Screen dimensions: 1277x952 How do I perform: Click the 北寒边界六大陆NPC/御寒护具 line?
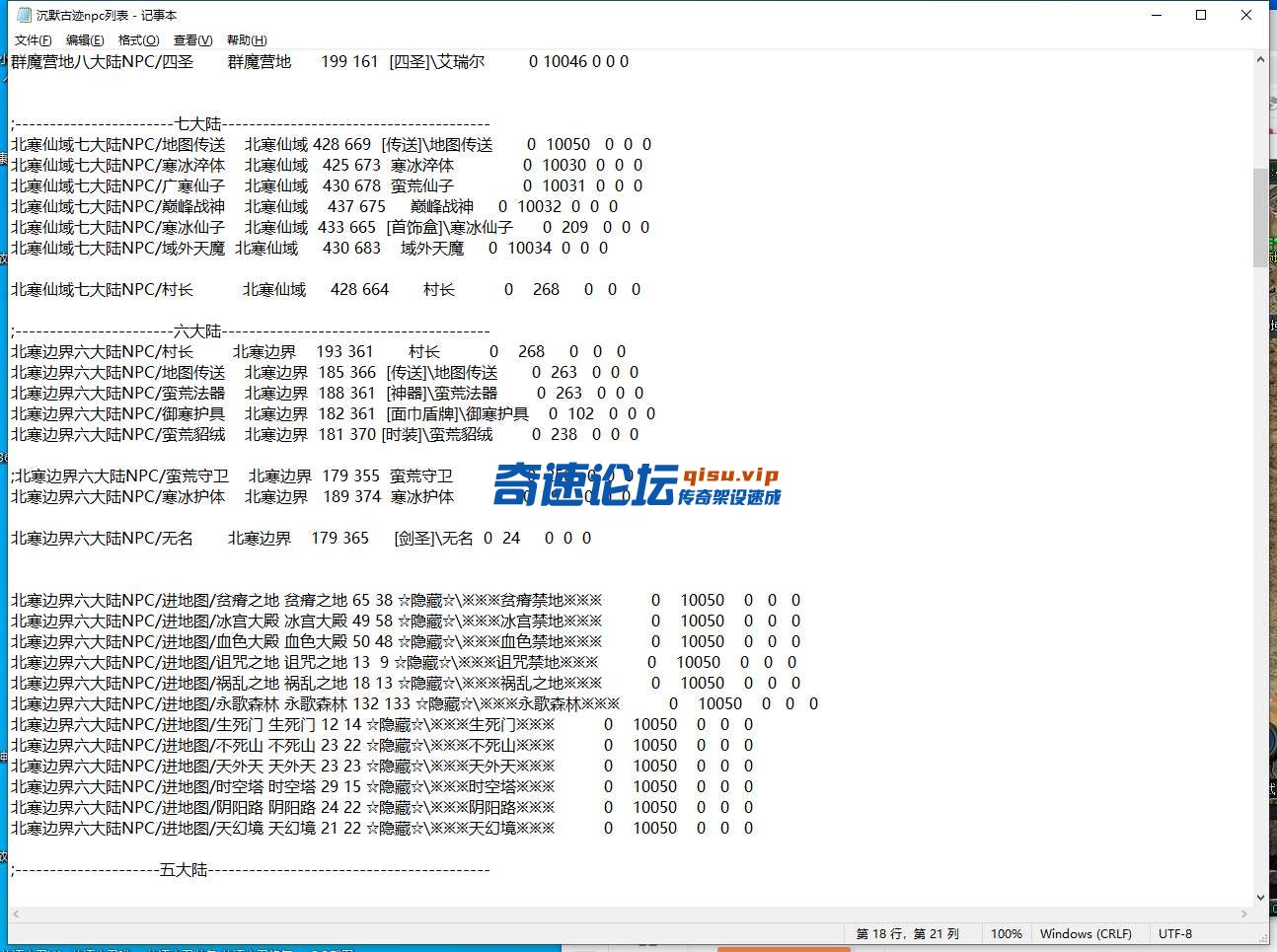coord(334,413)
